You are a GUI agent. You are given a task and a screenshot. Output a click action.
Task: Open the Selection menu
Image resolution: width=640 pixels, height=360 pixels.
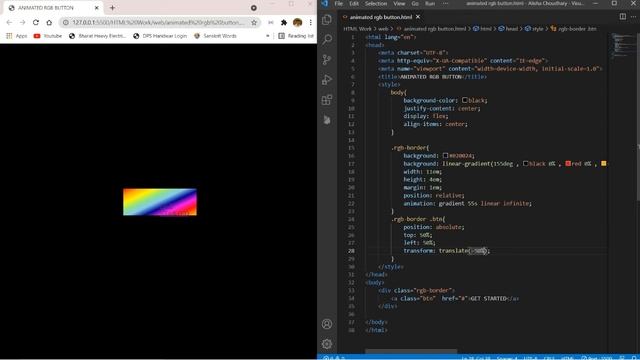(x=376, y=3)
